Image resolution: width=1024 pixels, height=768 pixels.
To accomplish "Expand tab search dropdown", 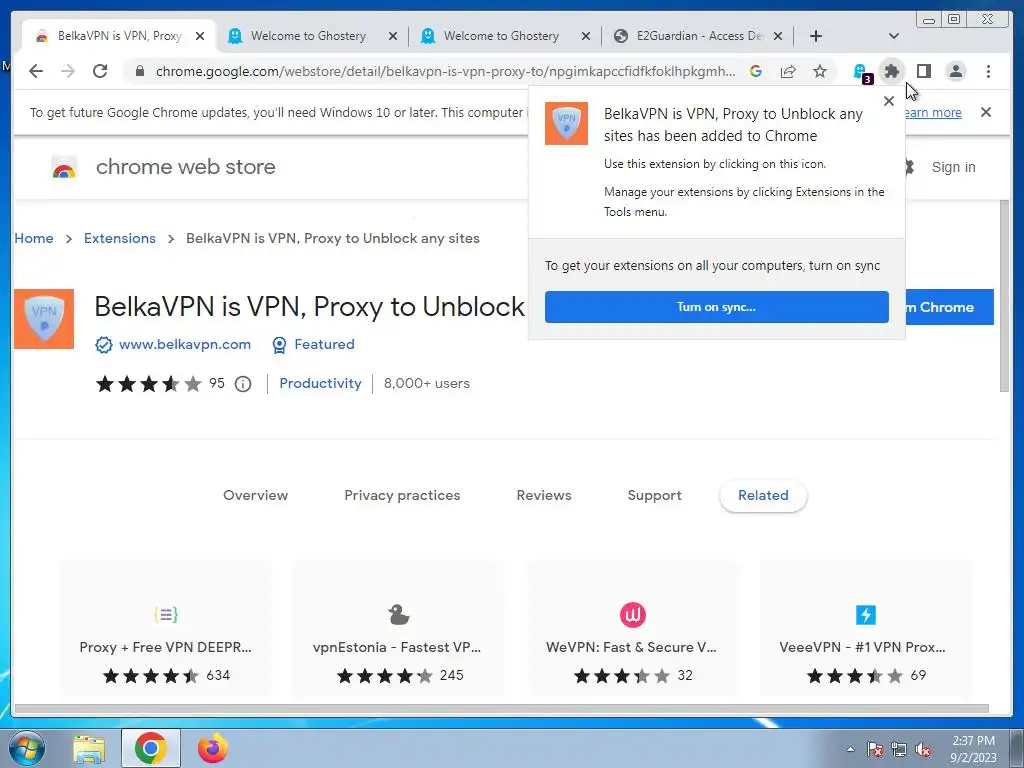I will (x=894, y=36).
